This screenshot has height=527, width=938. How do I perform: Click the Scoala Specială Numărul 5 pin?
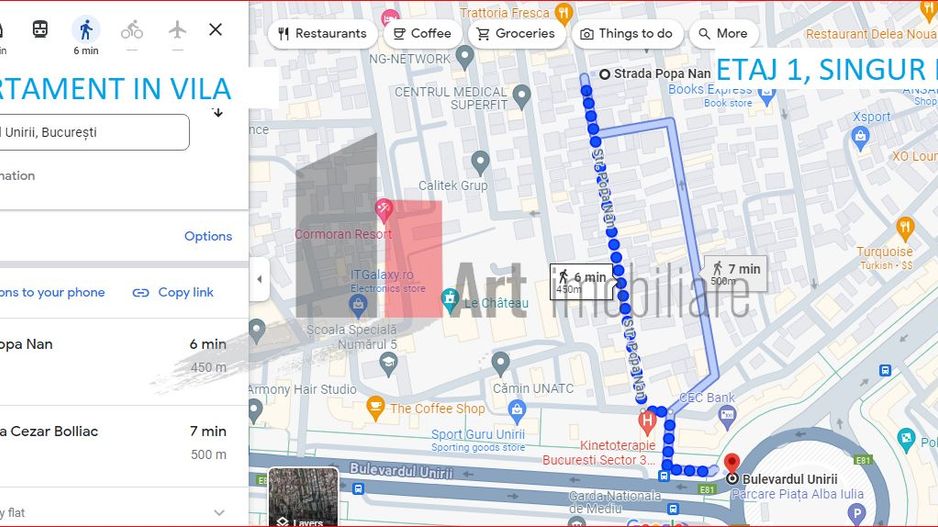point(389,364)
